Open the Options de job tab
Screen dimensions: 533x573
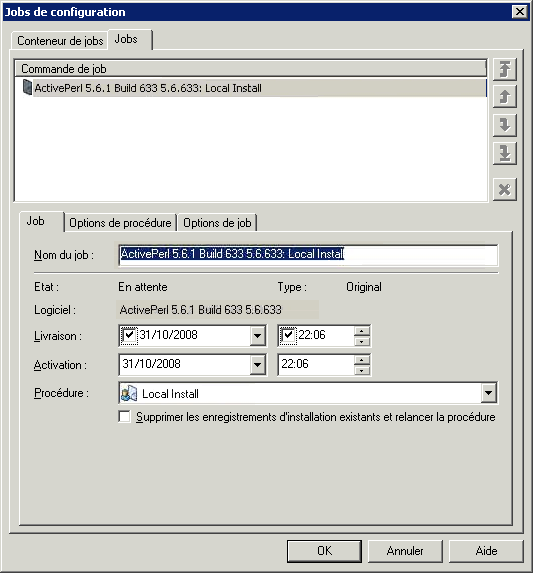click(x=217, y=223)
